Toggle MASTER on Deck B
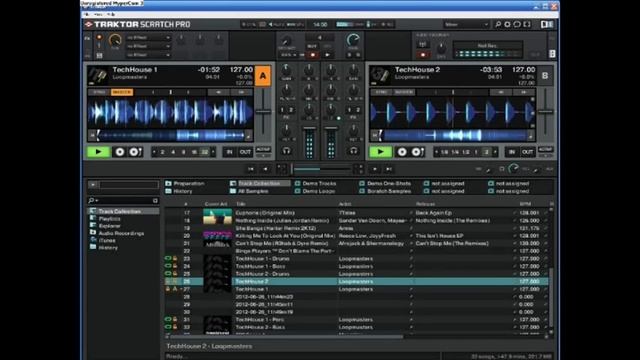Screen dimensions: 640x360 404,92
